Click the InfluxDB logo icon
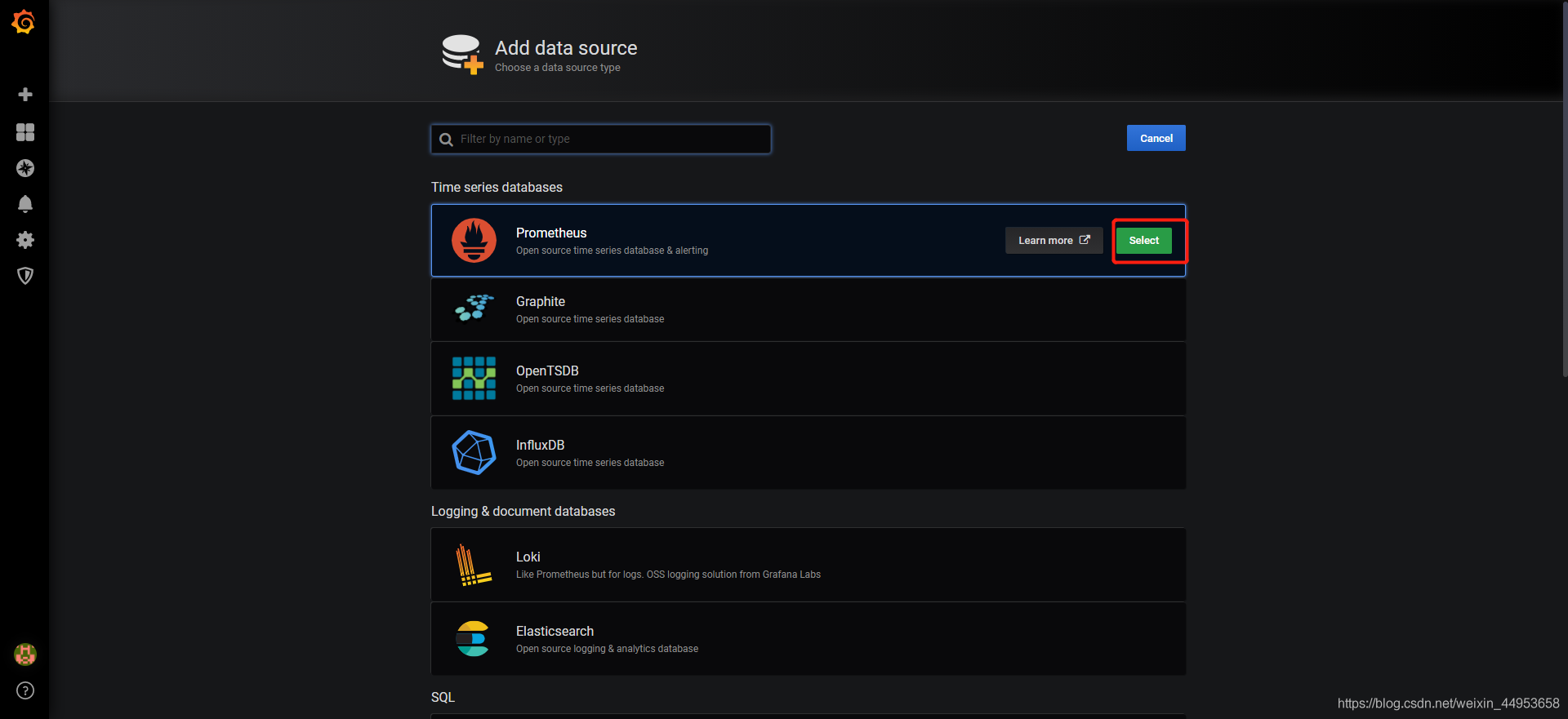The width and height of the screenshot is (1568, 719). 474,453
